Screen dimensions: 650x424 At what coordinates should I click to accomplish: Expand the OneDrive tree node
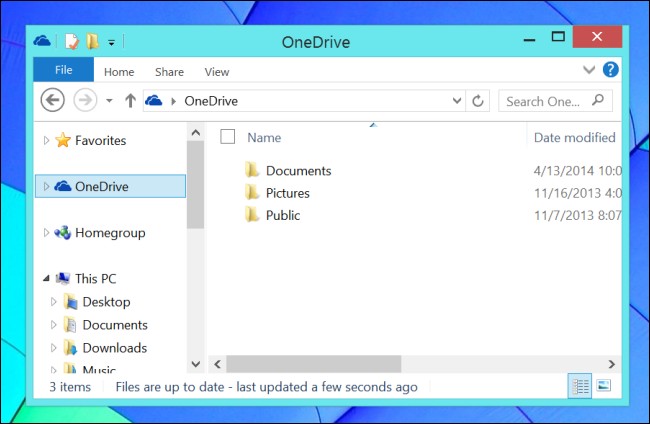click(x=46, y=187)
